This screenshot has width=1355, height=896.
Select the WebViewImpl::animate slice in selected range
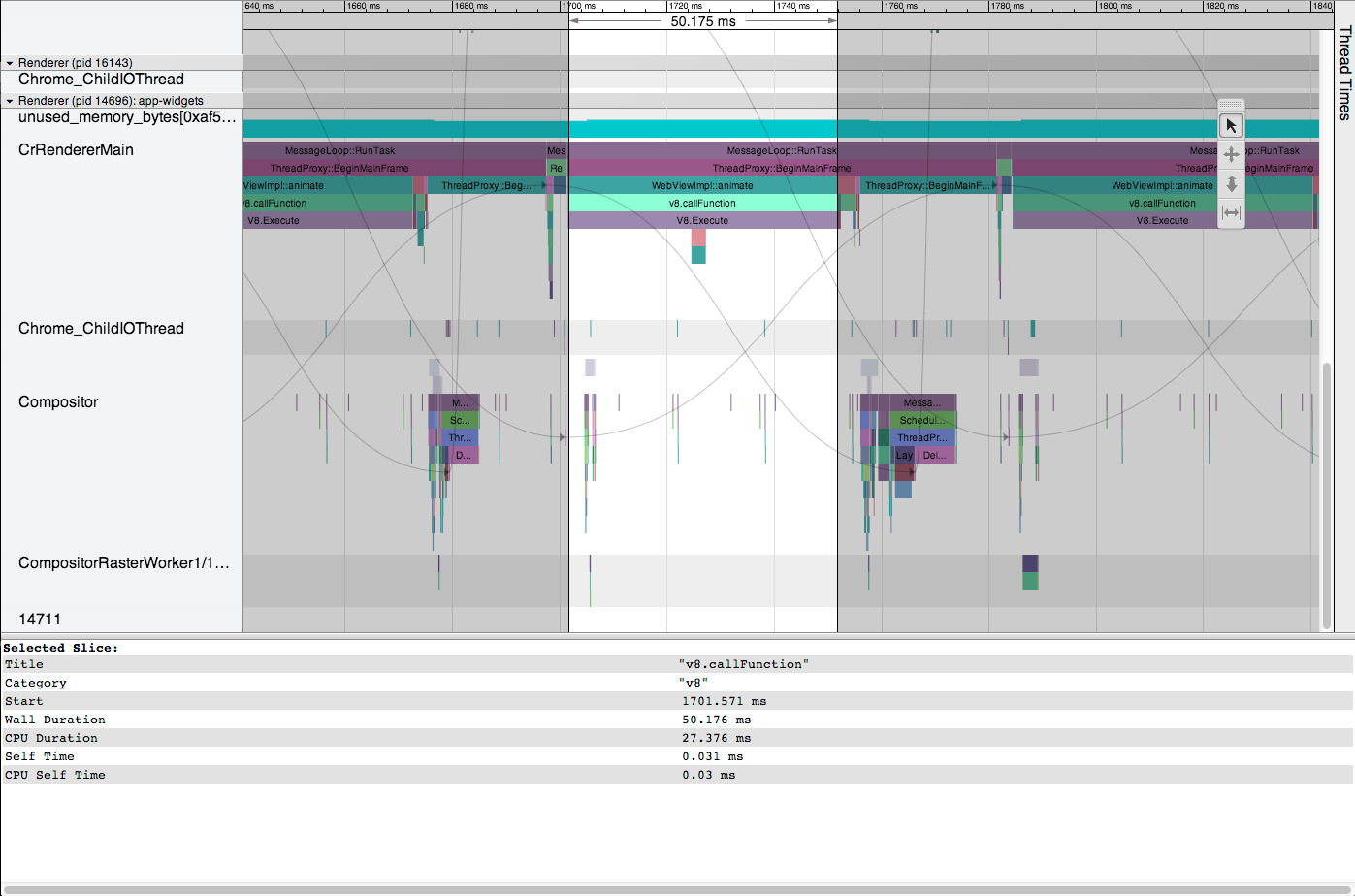702,186
